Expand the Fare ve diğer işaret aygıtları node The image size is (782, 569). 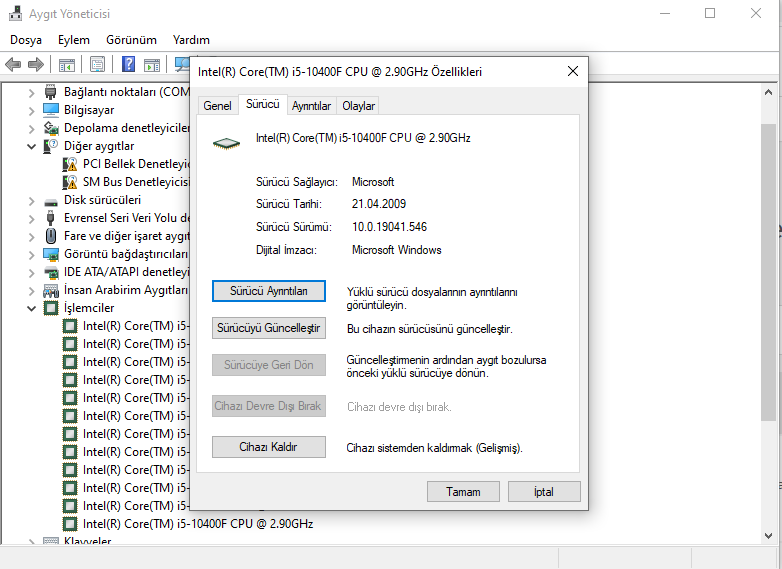31,236
